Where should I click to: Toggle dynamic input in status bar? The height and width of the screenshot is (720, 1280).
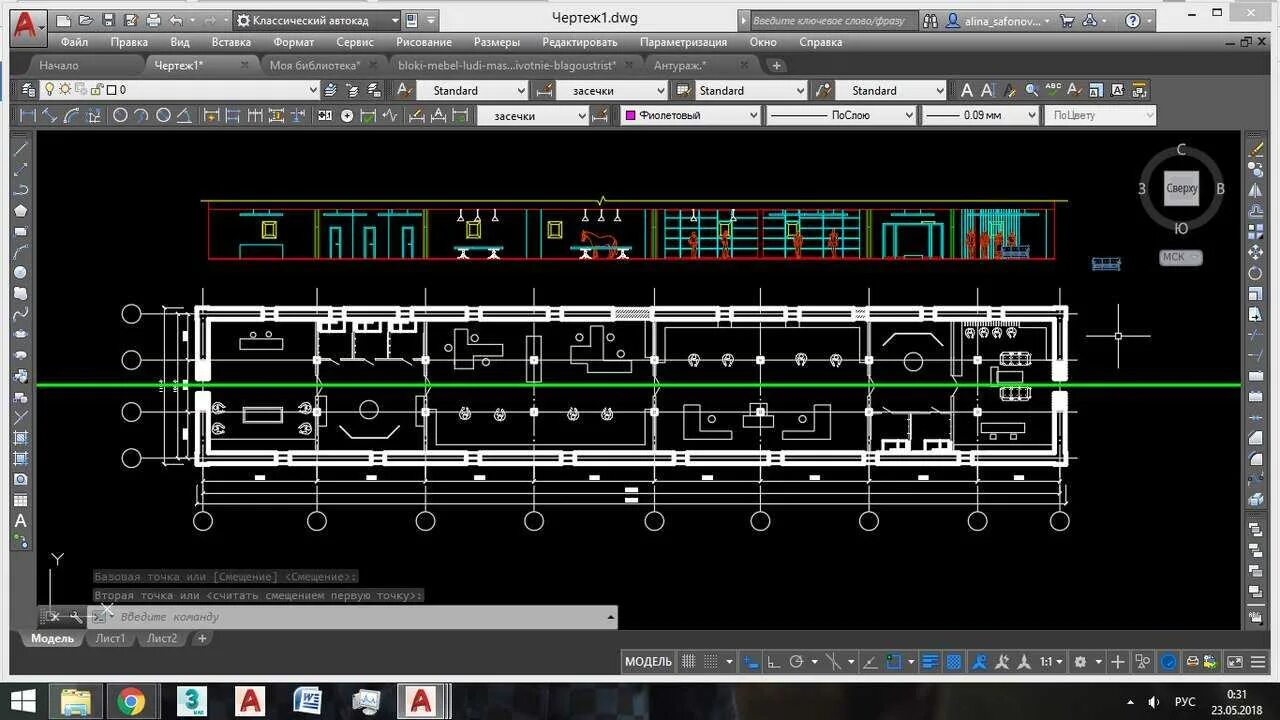coord(751,662)
